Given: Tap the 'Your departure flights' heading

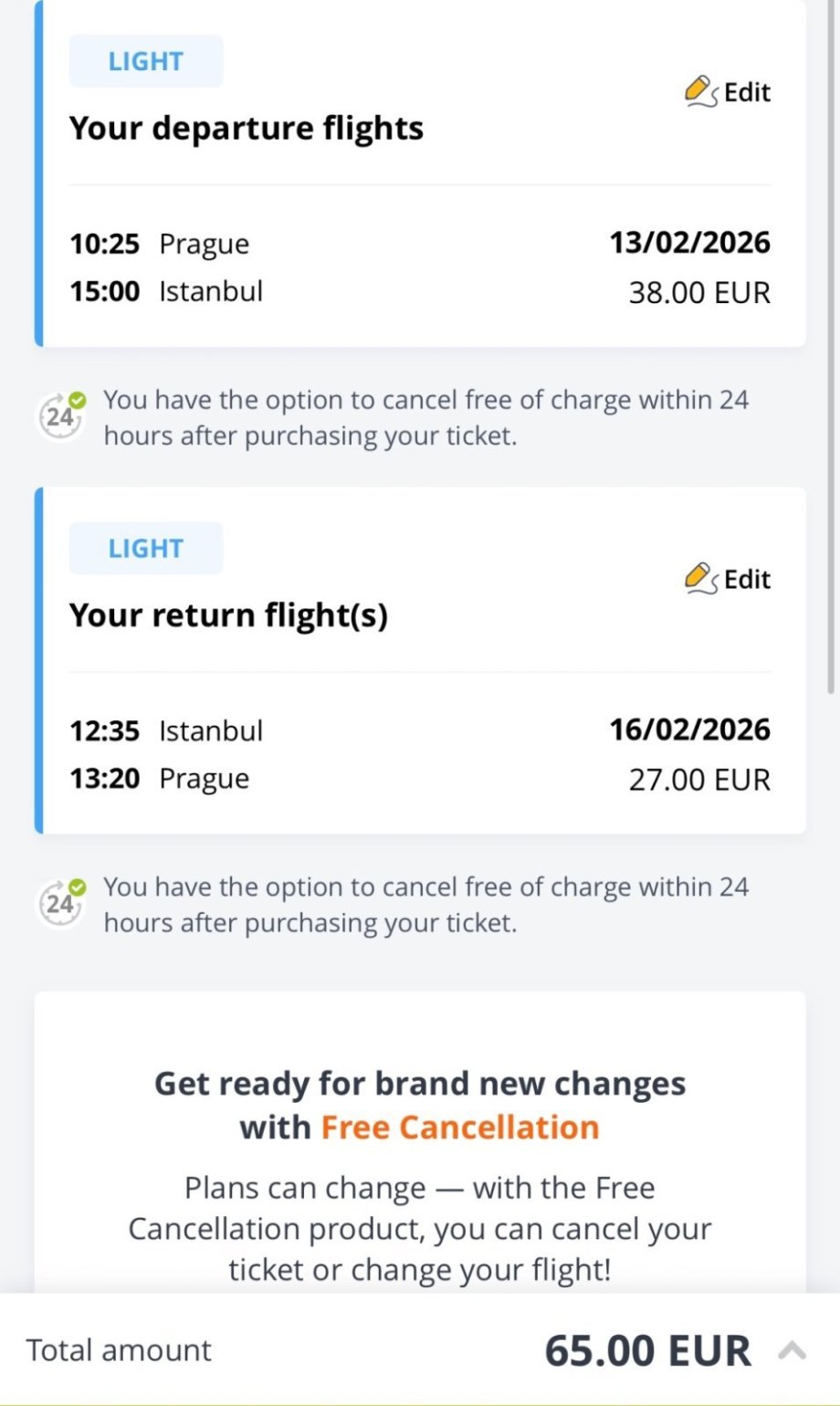Looking at the screenshot, I should [x=247, y=129].
